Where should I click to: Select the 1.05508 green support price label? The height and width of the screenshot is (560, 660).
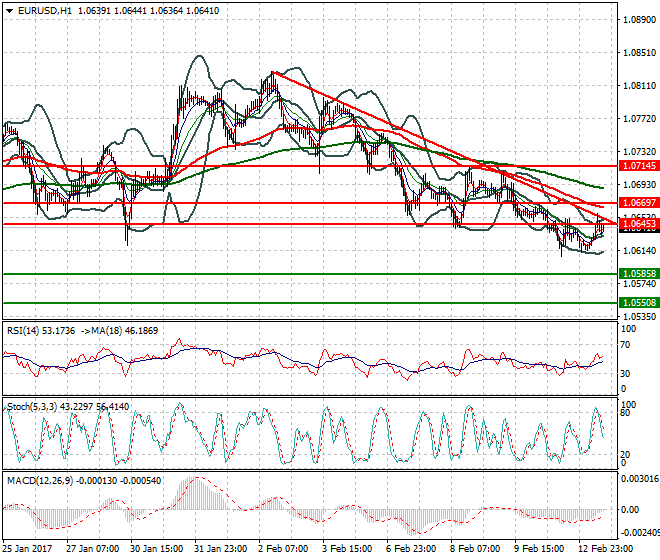click(639, 303)
